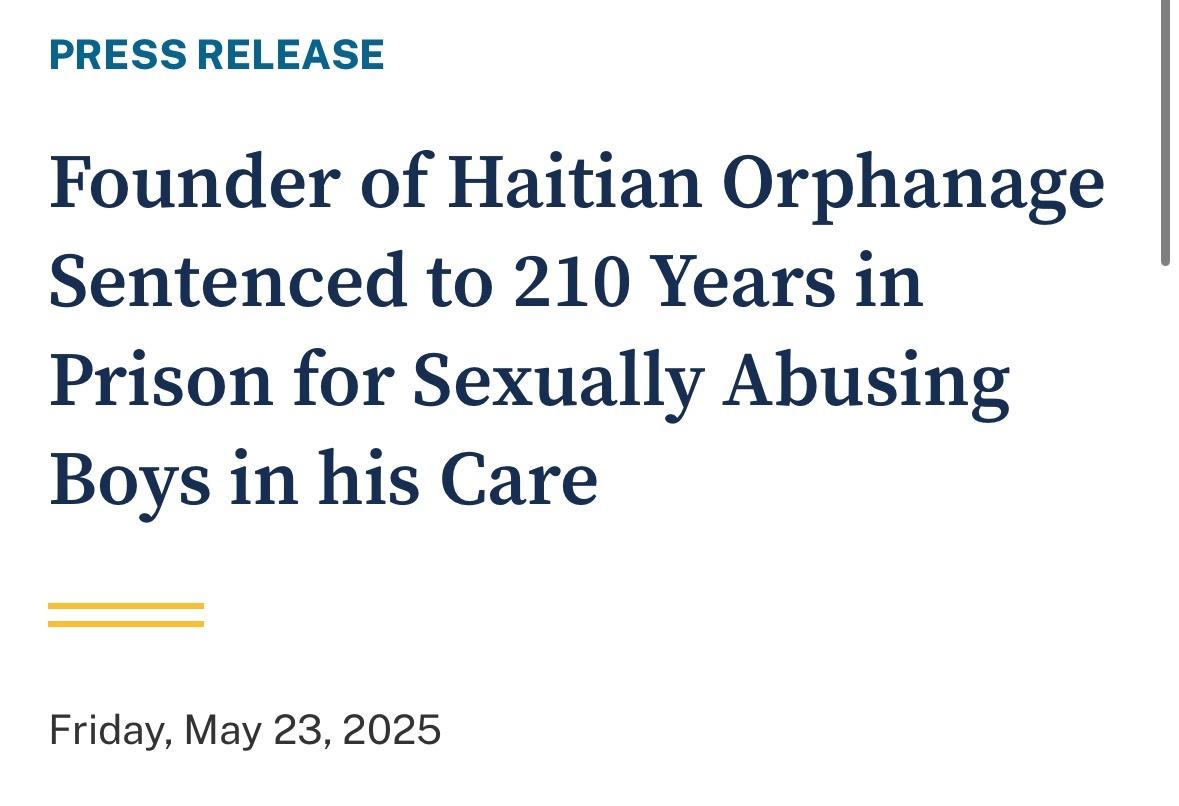
Task: Click the scrollbar thumb at right edge
Action: 1165,130
